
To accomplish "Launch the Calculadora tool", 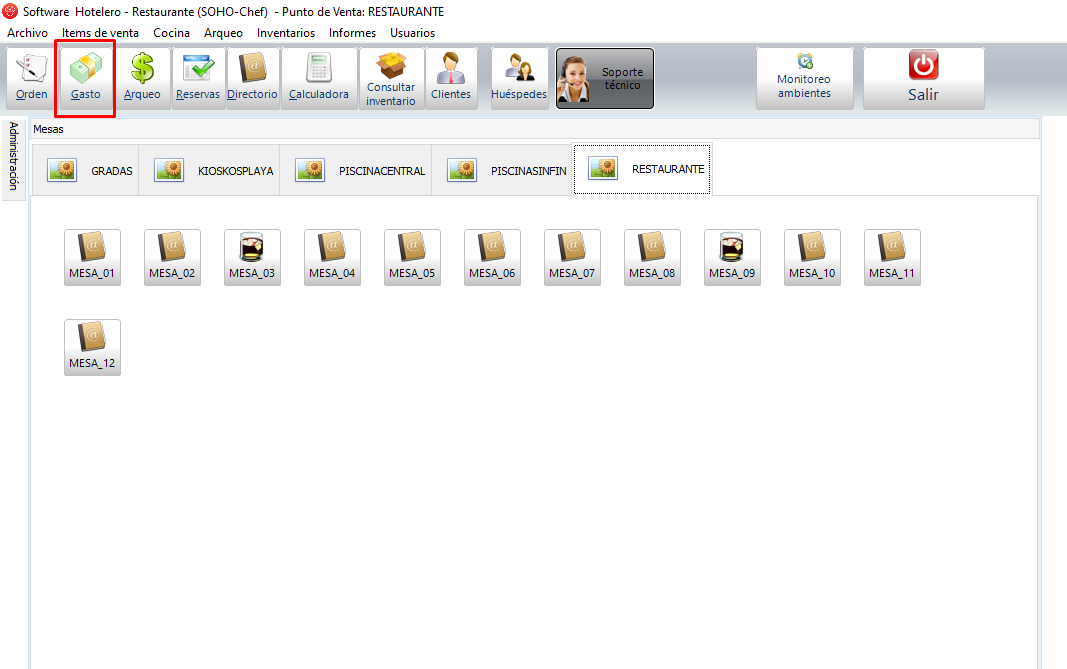I will tap(318, 78).
